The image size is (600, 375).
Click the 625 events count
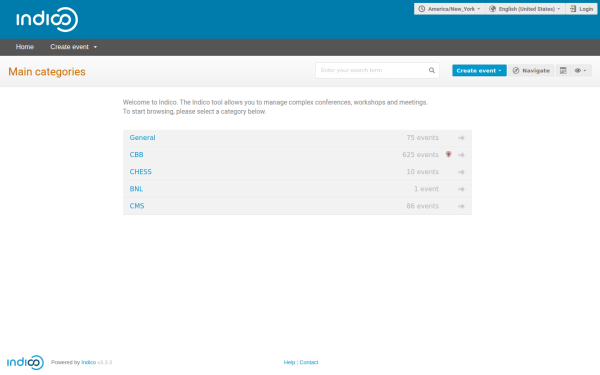pos(420,155)
